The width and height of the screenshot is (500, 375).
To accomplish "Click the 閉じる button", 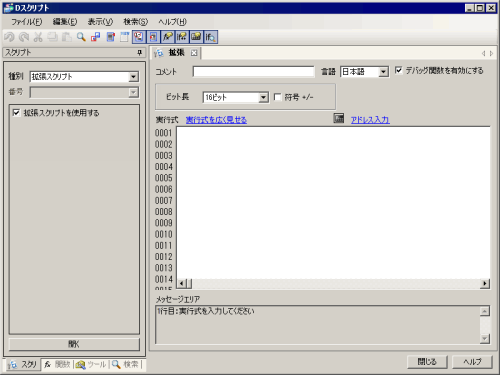I will point(427,362).
